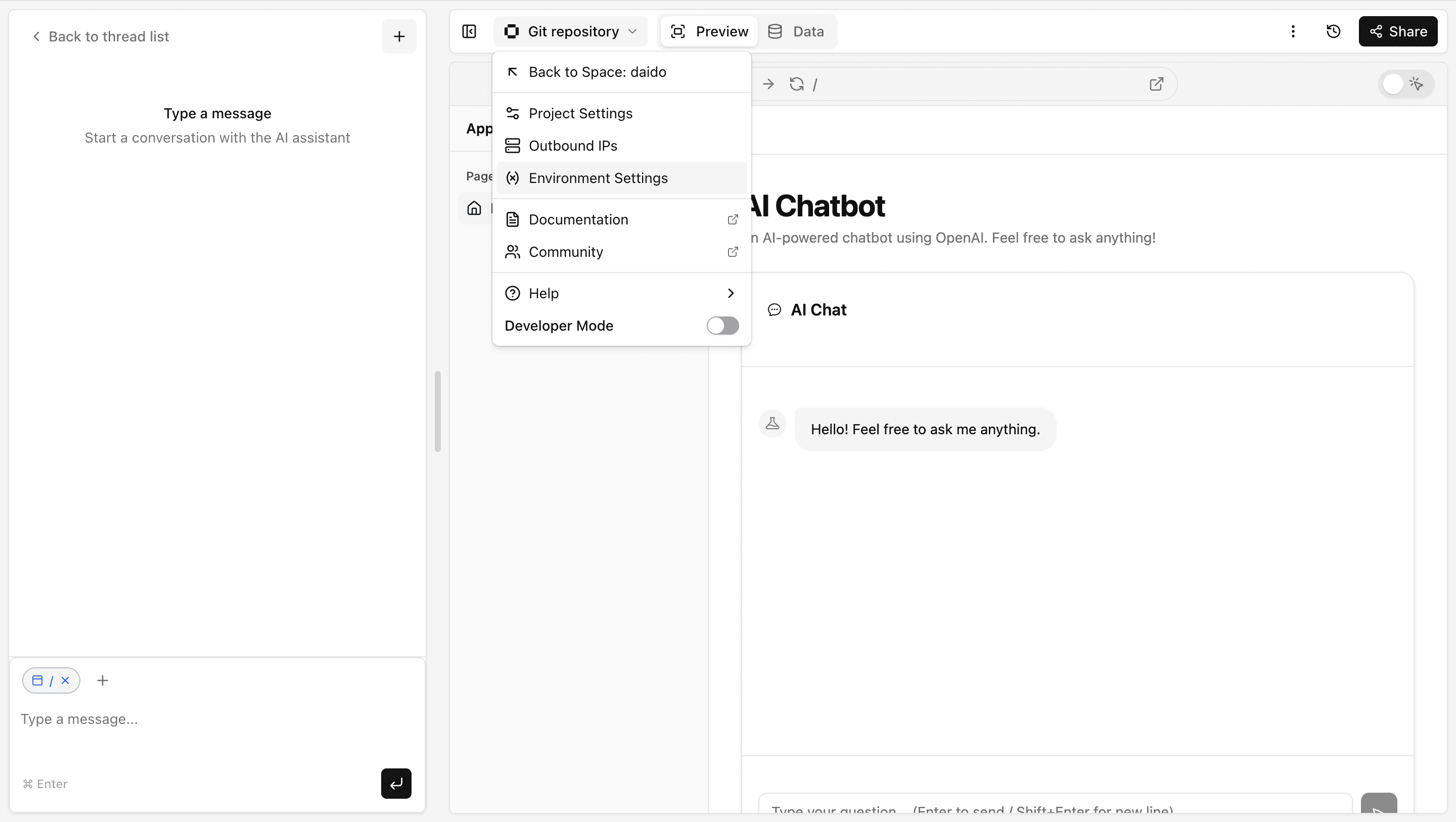Open Environment Settings menu item
The height and width of the screenshot is (822, 1456).
pyautogui.click(x=622, y=177)
